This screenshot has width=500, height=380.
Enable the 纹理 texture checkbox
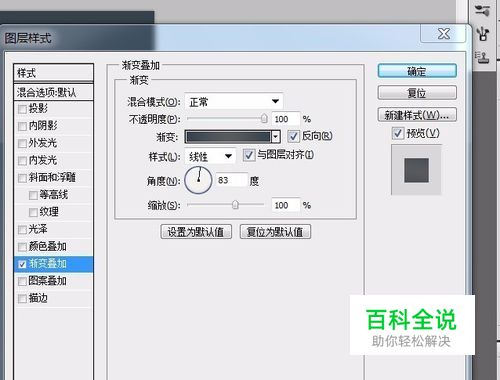tap(33, 213)
